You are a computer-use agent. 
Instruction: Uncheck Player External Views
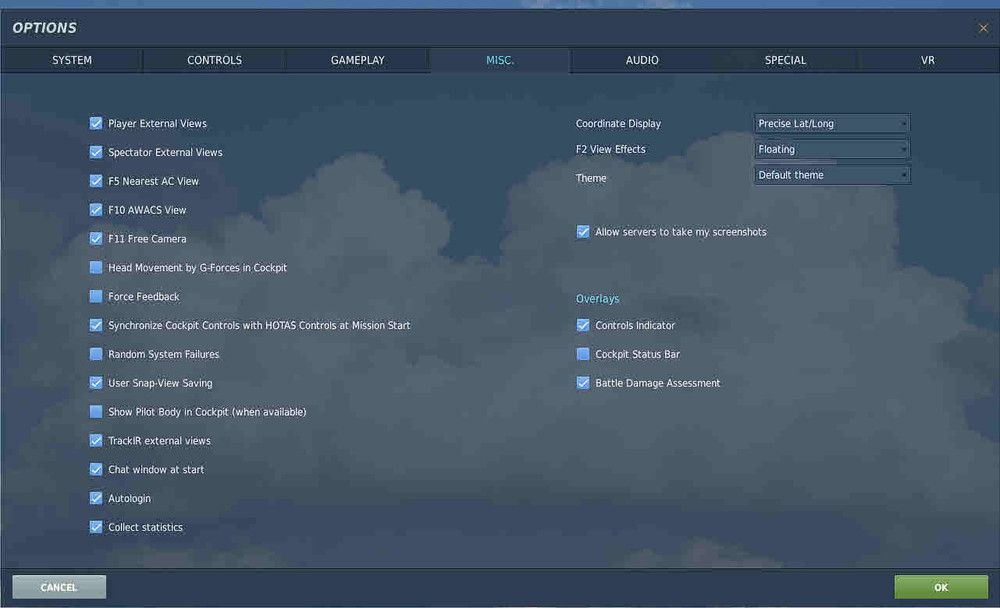(x=96, y=123)
